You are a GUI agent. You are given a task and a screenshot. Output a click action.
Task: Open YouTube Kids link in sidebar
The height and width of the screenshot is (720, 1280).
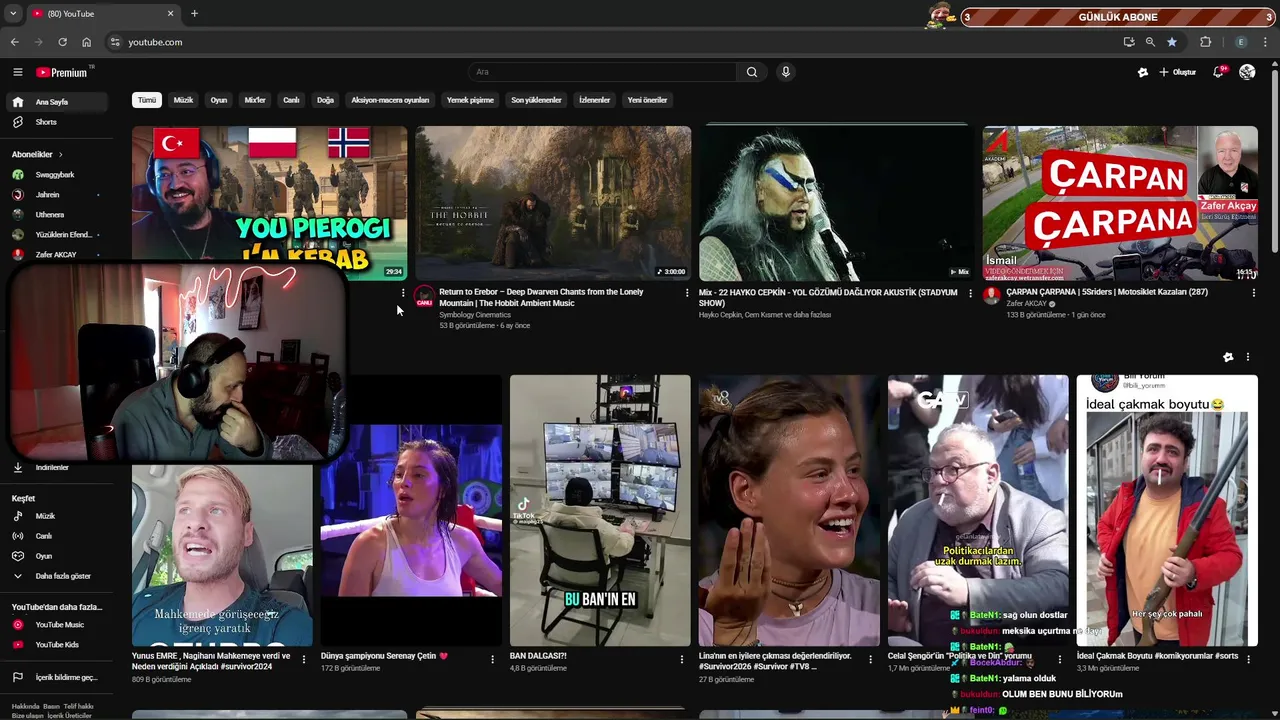coord(58,645)
